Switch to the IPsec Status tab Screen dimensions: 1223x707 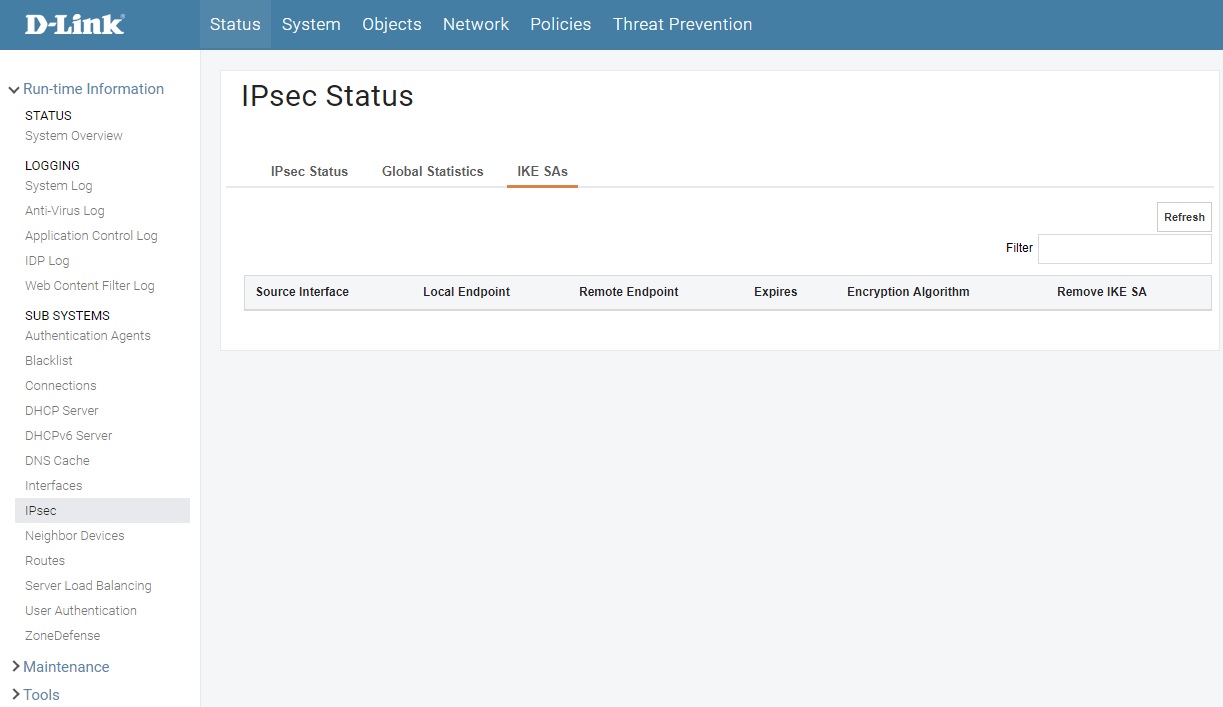(309, 171)
